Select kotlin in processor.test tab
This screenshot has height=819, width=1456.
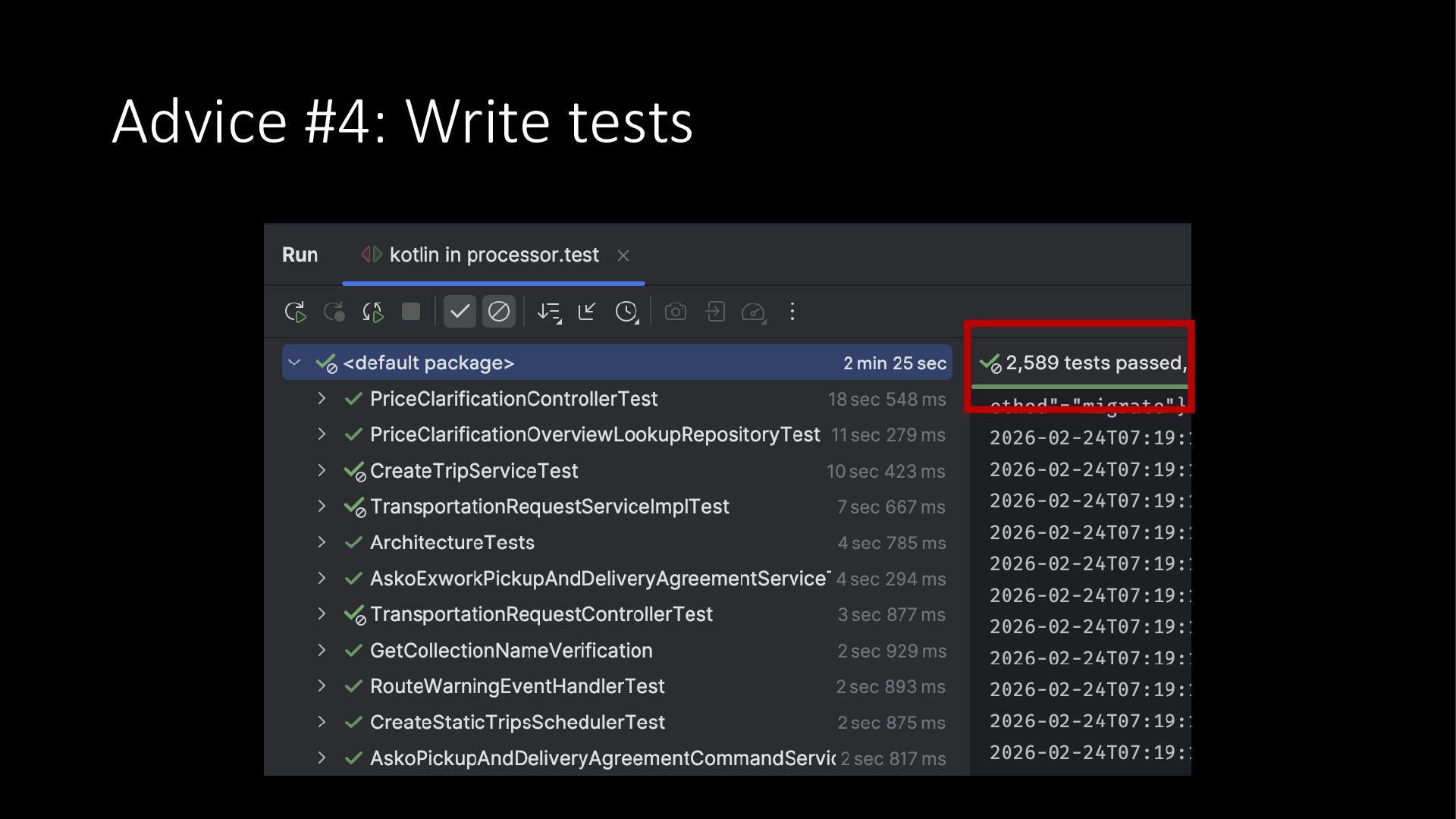tap(493, 255)
